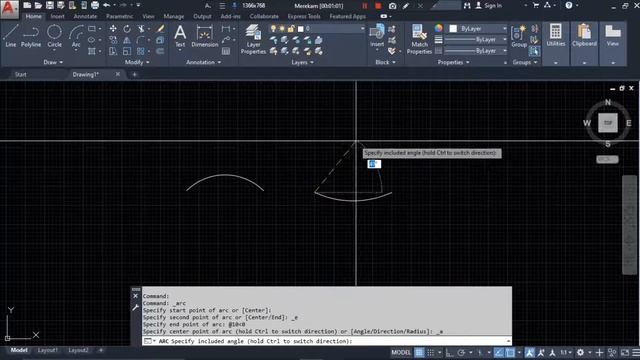640x360 pixels.
Task: Insert a Table from Annotation panel
Action: (226, 51)
